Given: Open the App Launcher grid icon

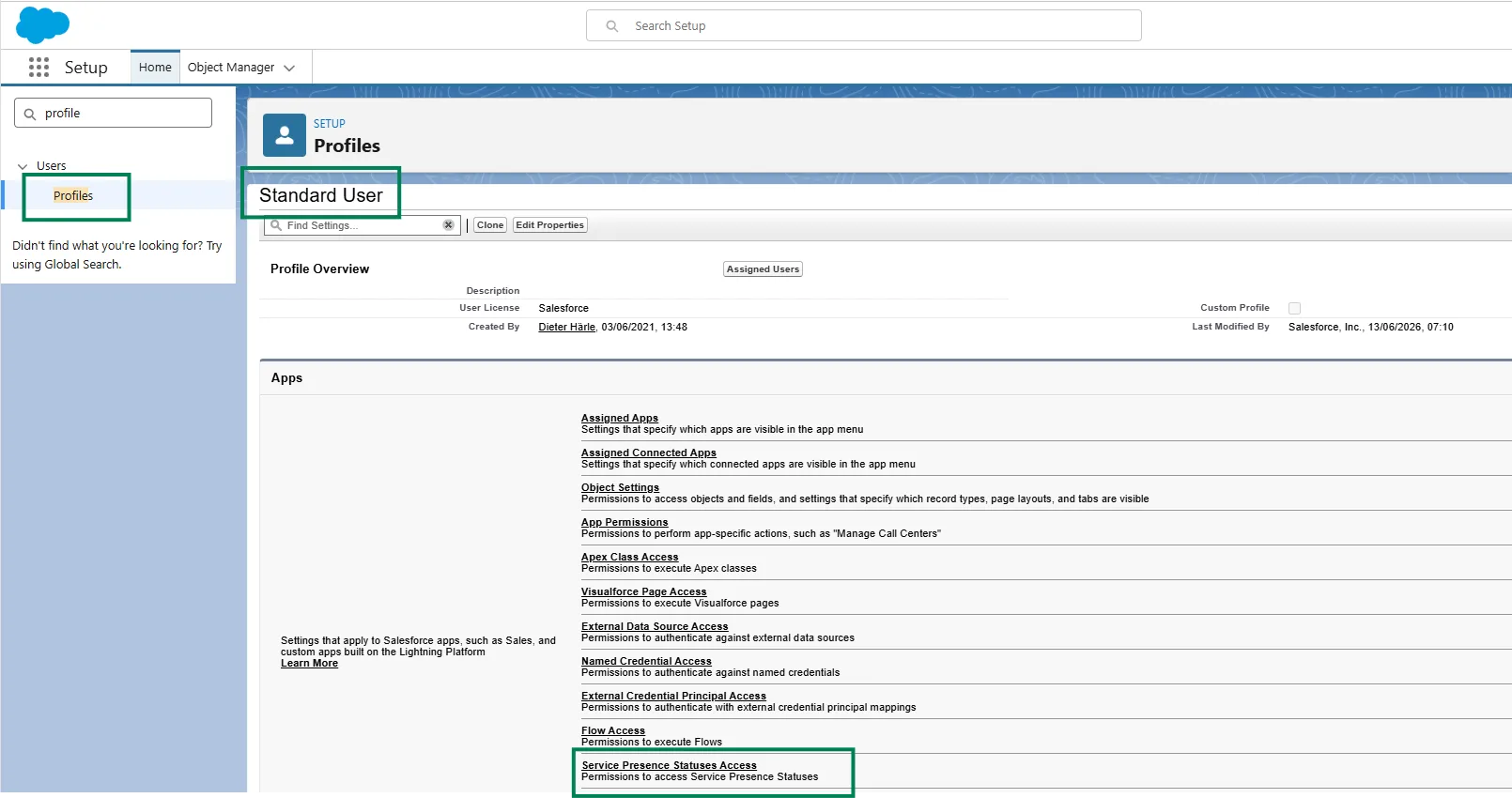Looking at the screenshot, I should click(39, 67).
